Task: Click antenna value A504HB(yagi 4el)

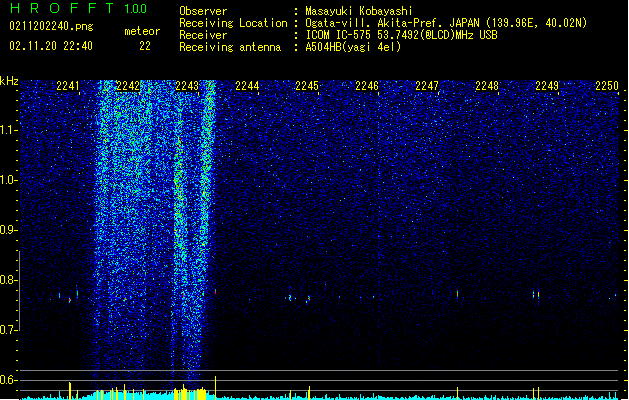Action: (x=353, y=47)
